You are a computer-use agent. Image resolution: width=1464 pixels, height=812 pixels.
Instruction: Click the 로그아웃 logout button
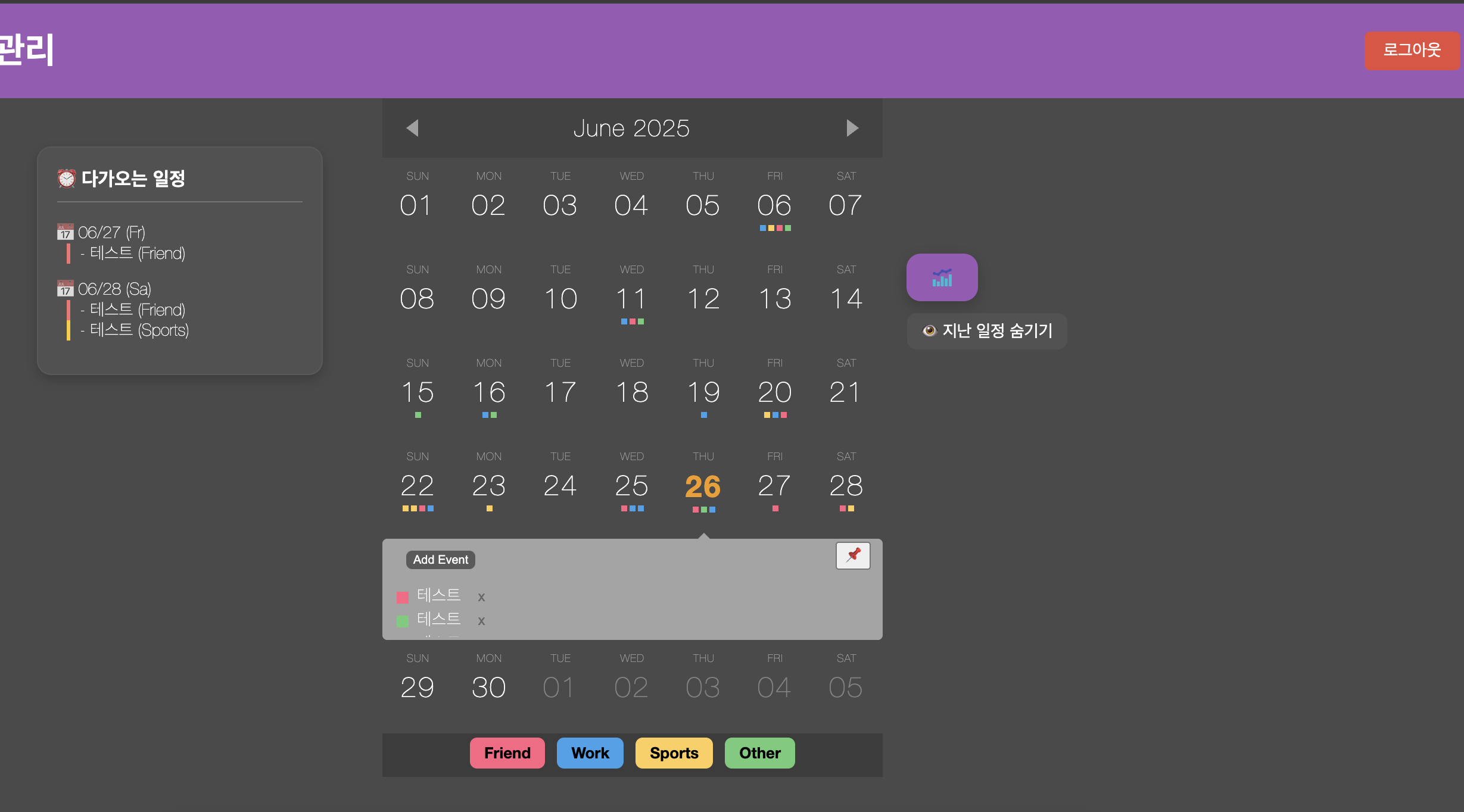1412,50
